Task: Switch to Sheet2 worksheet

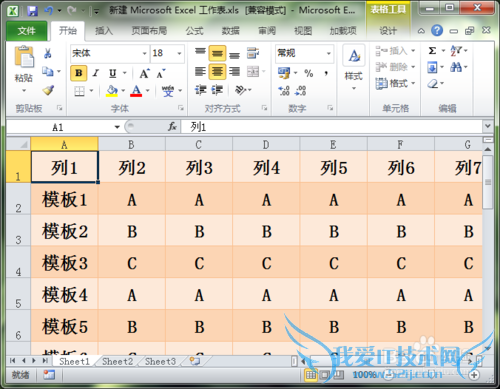Action: (x=117, y=361)
